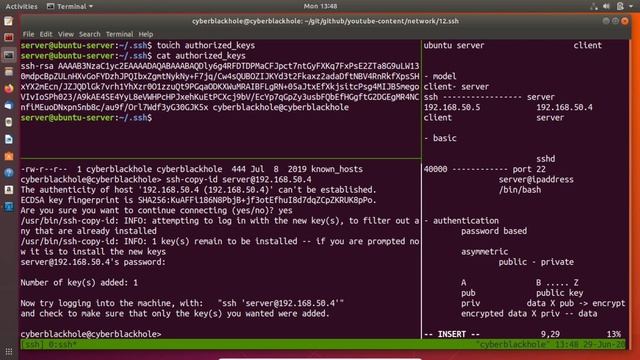The image size is (640, 360).
Task: Click '192.168.50.5' client IP in notes
Action: tap(452, 107)
